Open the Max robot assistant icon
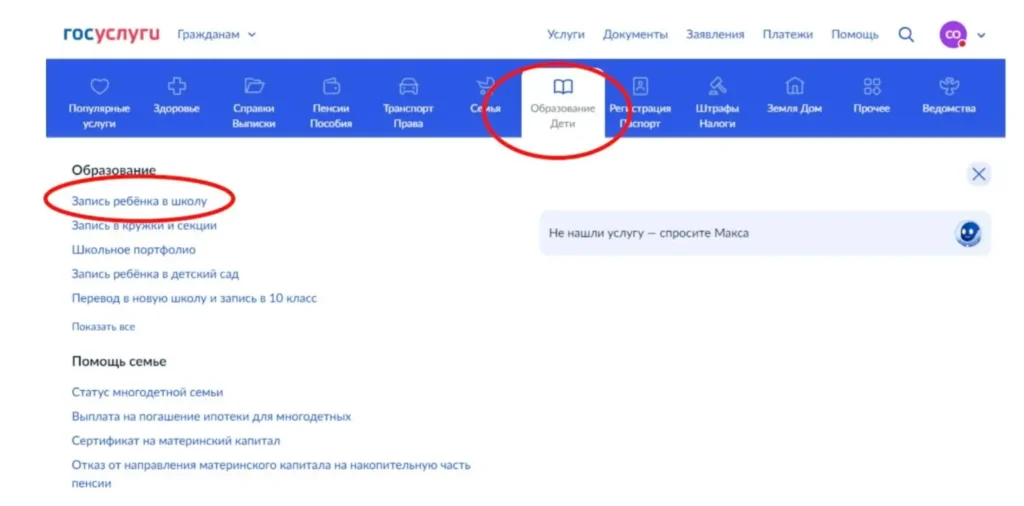The width and height of the screenshot is (1024, 506). click(968, 233)
